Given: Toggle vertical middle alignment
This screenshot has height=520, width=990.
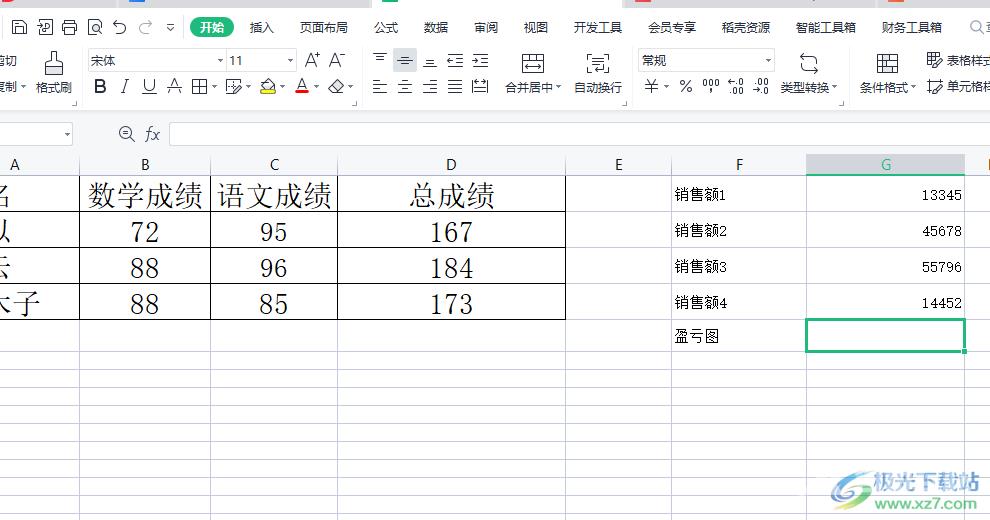Looking at the screenshot, I should [x=405, y=61].
